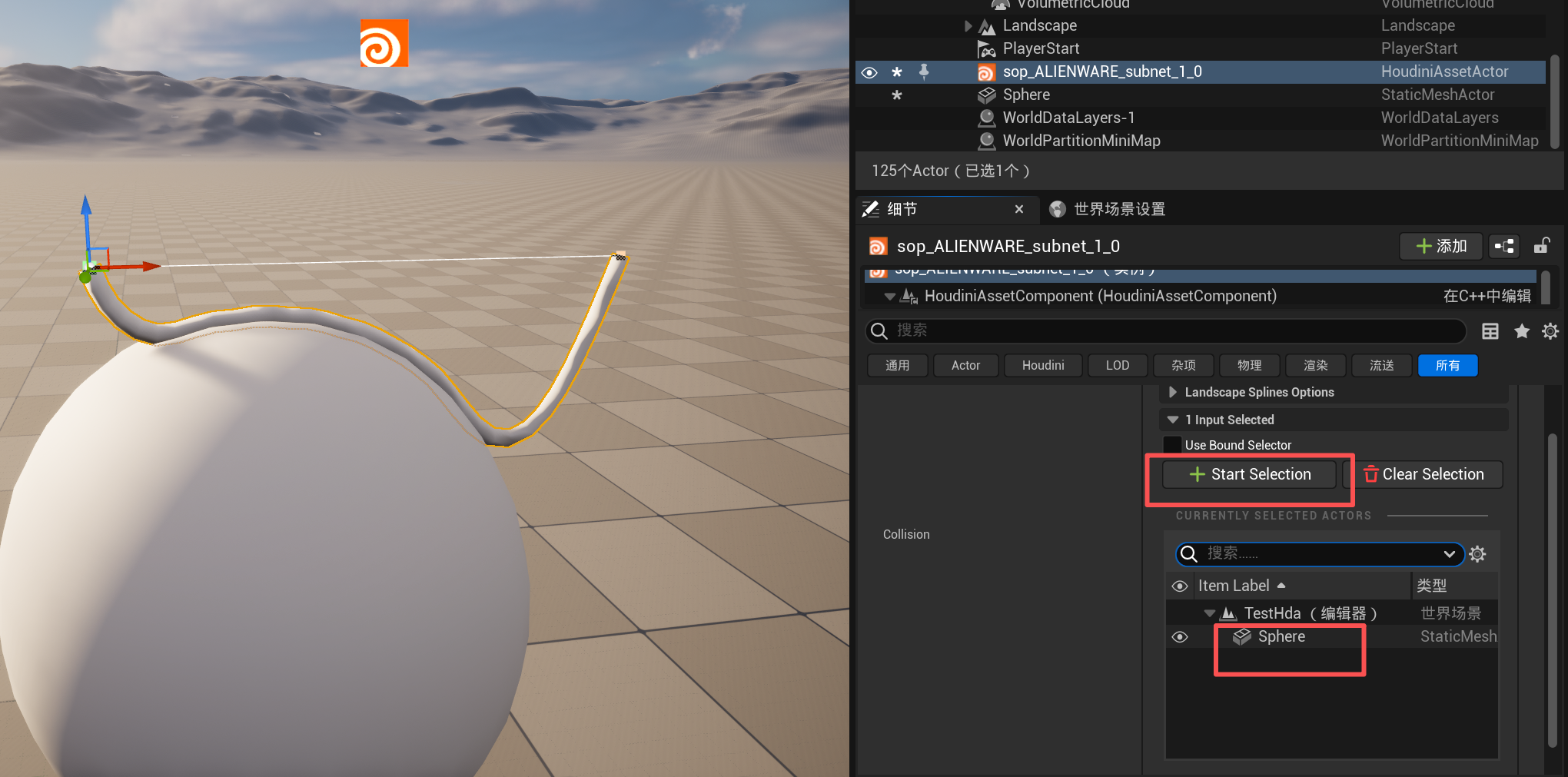
Task: Select the 所有 filter tab
Action: coord(1448,366)
